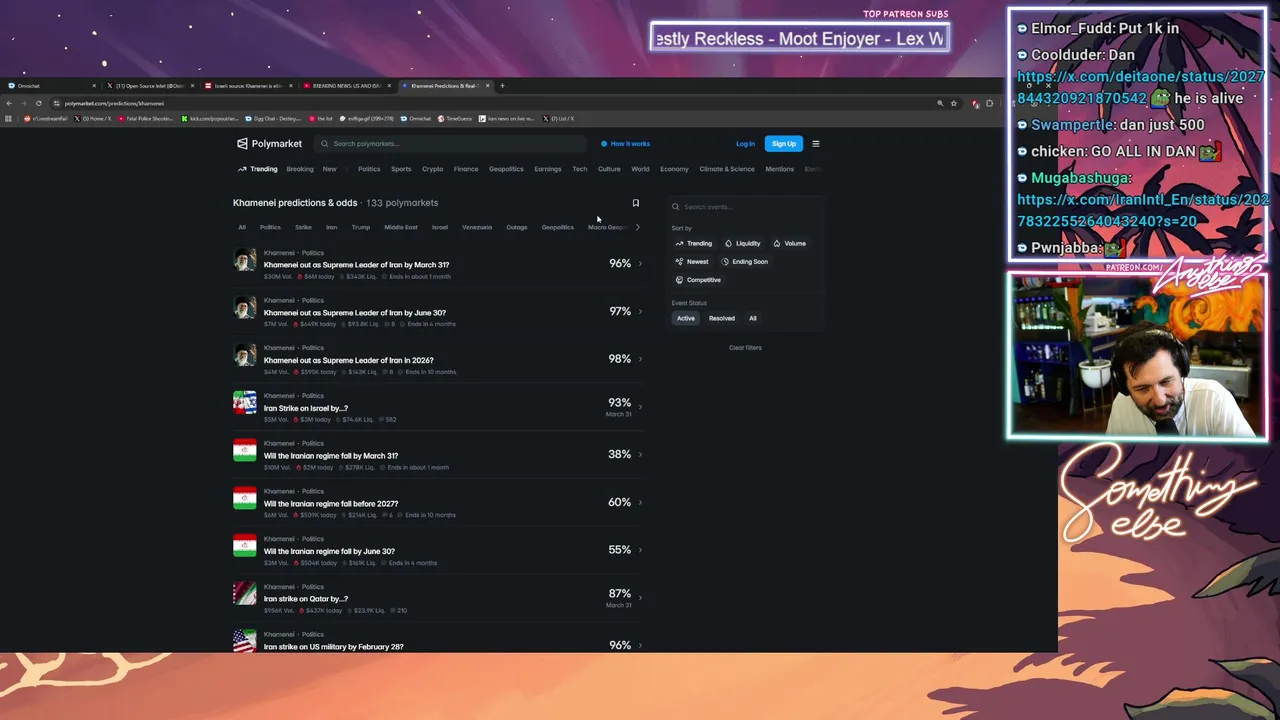This screenshot has height=720, width=1280.
Task: Open the Climate & Science category
Action: pos(727,169)
